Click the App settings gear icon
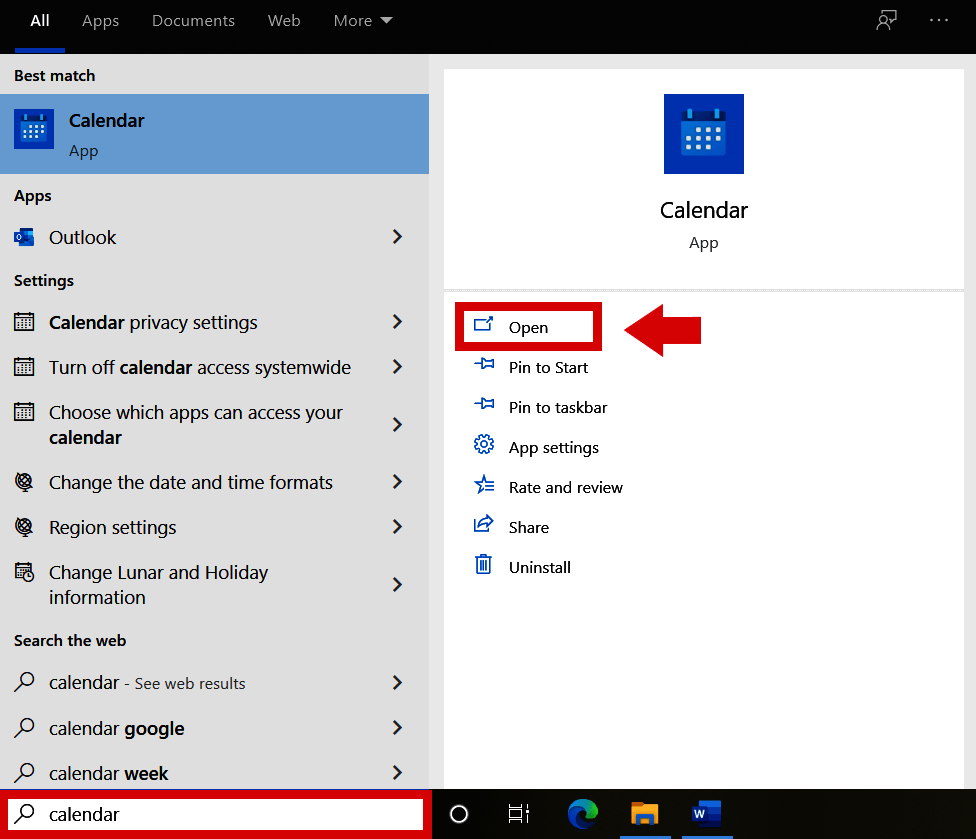 484,444
